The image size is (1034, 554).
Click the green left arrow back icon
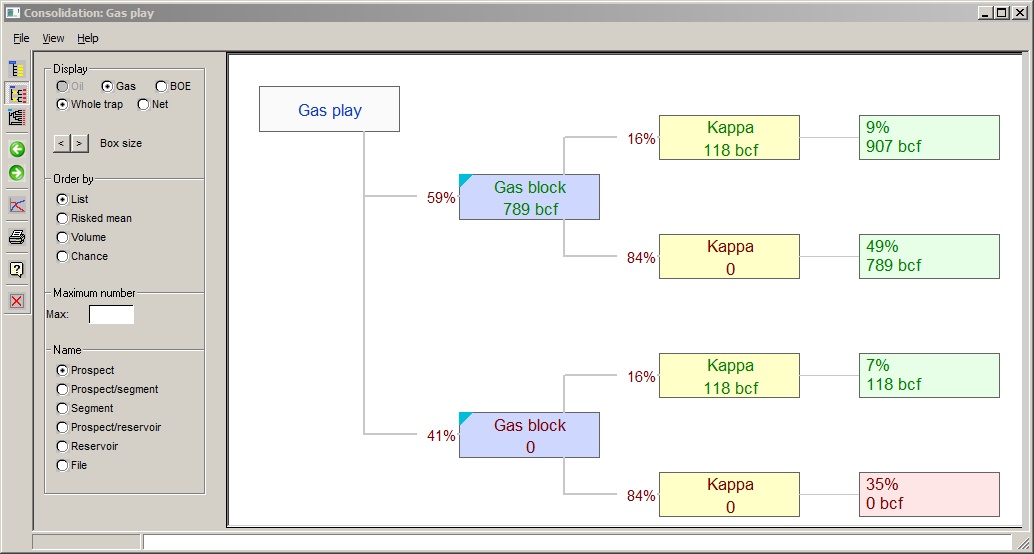(16, 149)
